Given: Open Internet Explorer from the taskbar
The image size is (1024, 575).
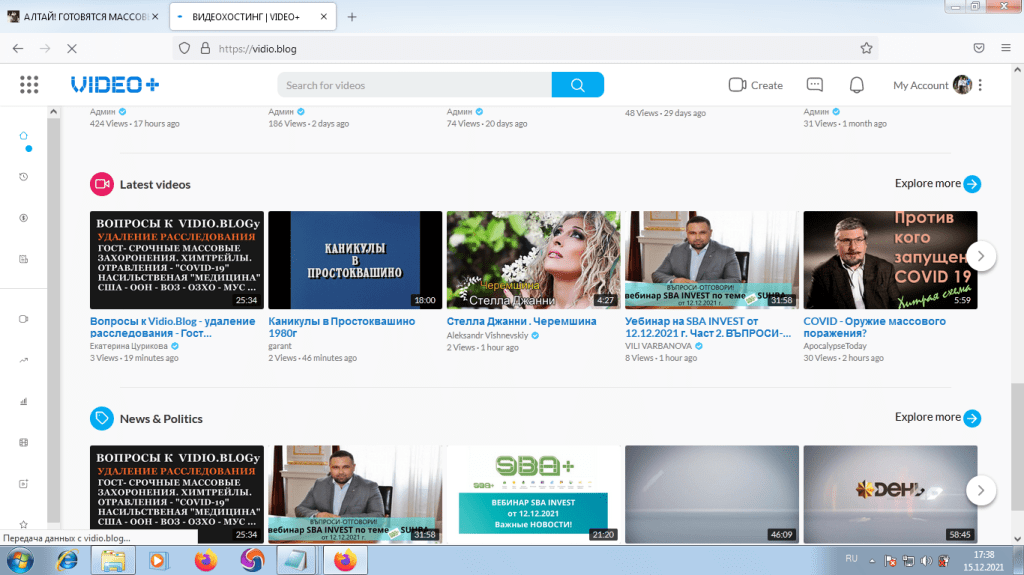Looking at the screenshot, I should click(62, 560).
